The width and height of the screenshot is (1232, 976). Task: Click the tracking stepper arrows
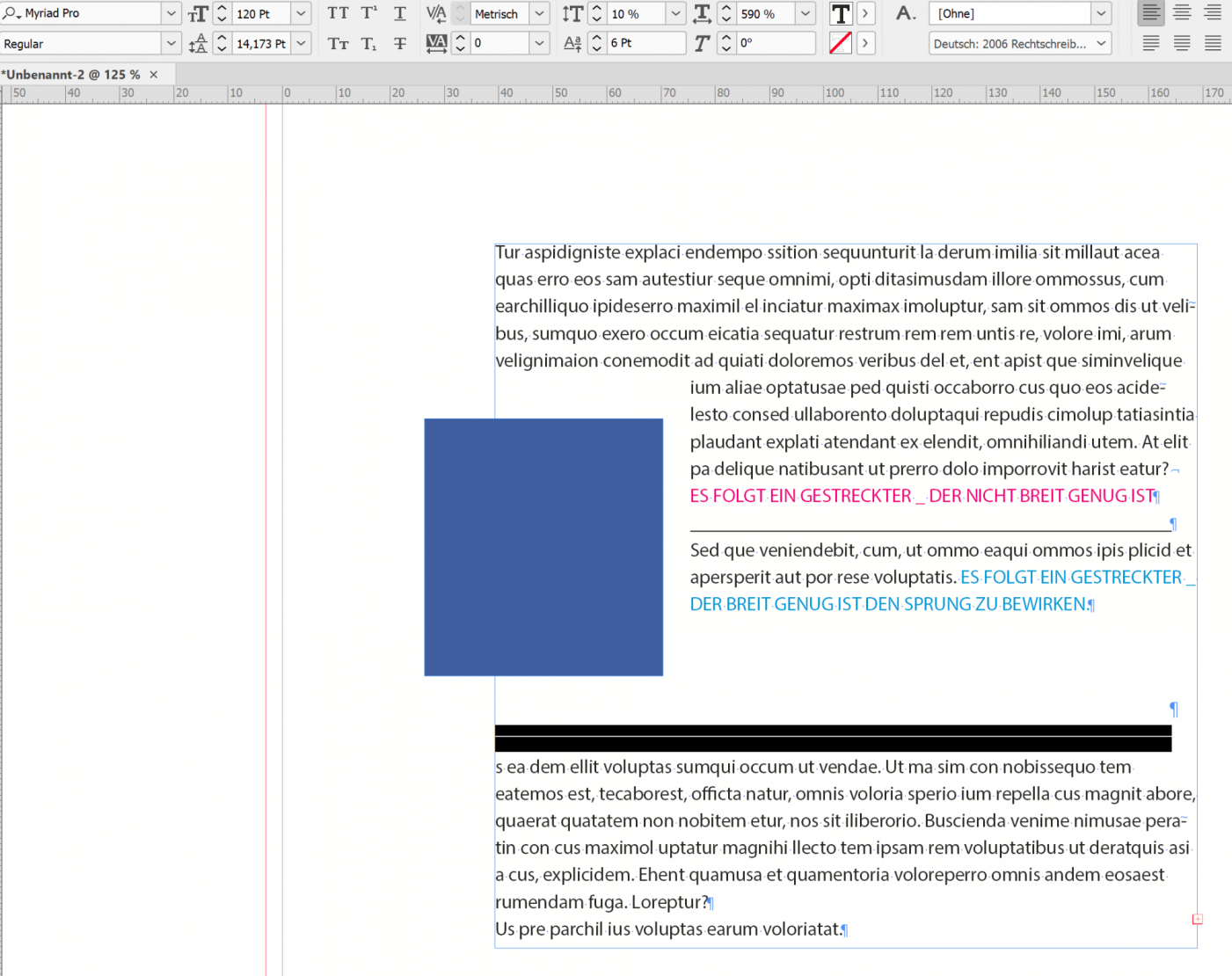pos(460,43)
